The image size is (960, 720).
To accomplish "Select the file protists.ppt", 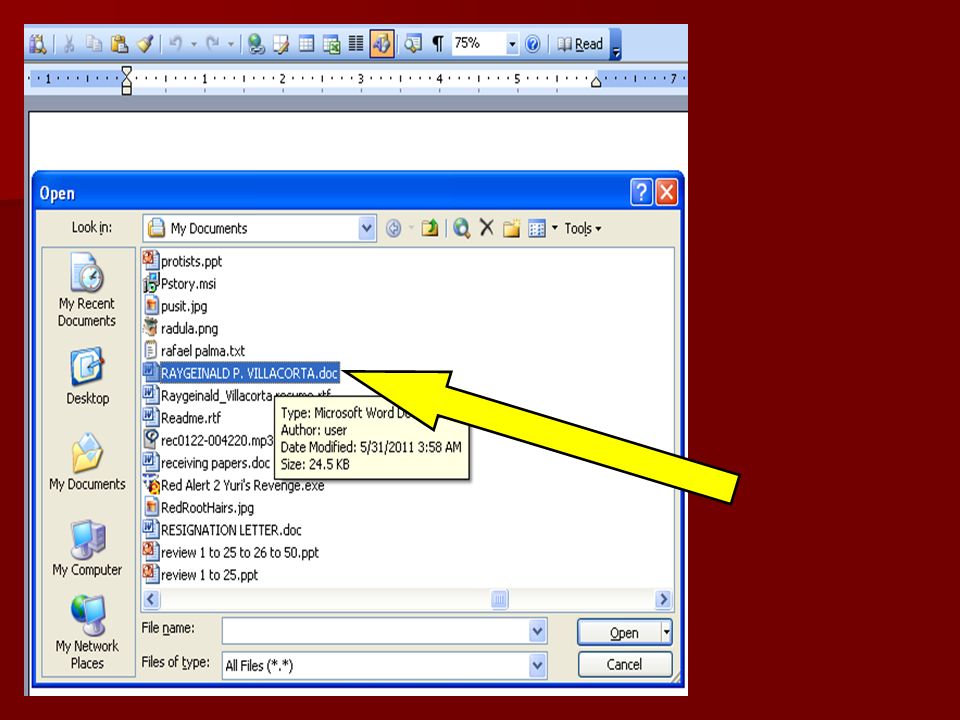I will [x=182, y=261].
